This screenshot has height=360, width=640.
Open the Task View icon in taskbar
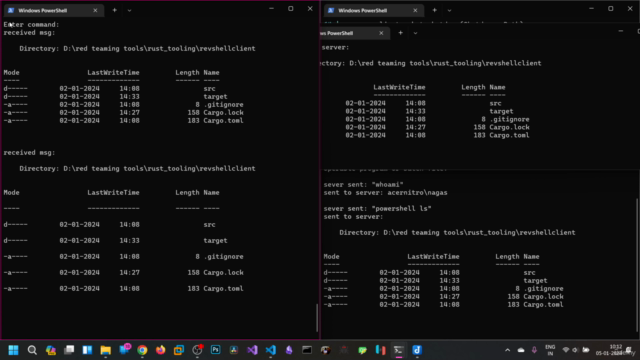(69, 350)
